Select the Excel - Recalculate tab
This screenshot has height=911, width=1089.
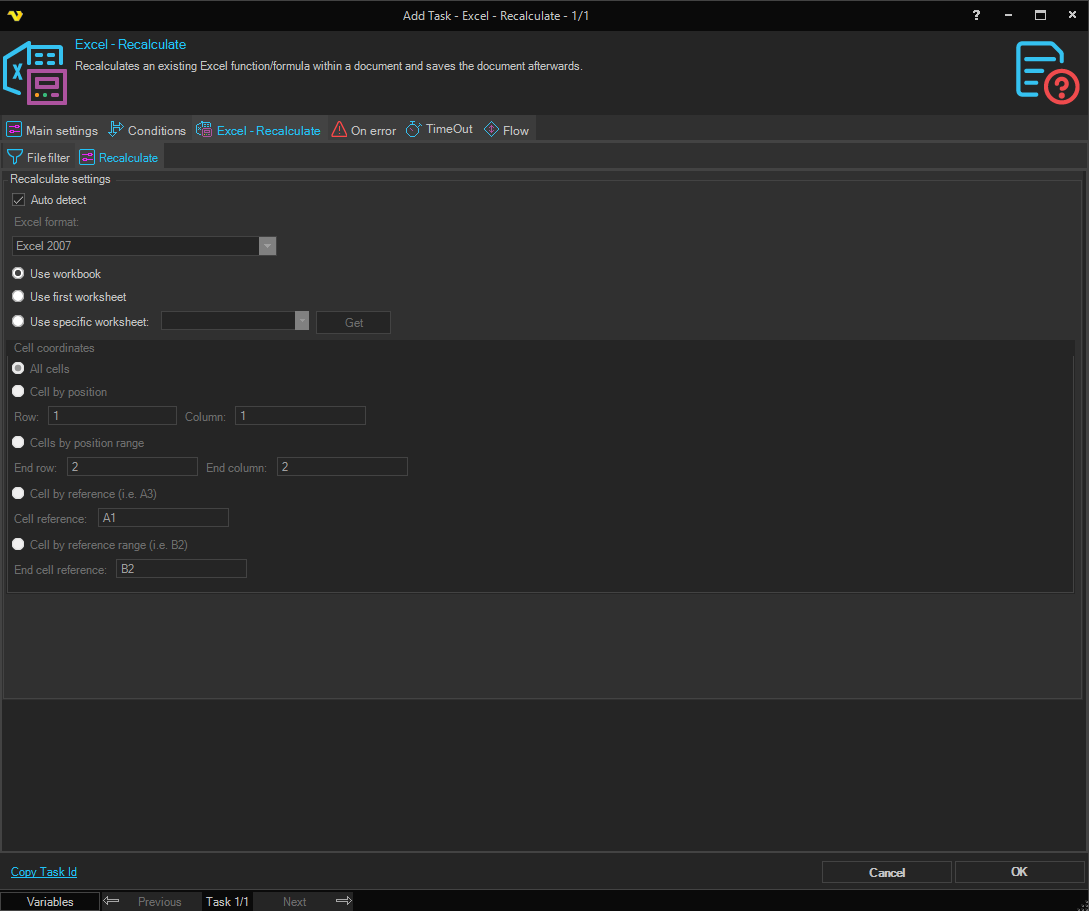(x=258, y=130)
